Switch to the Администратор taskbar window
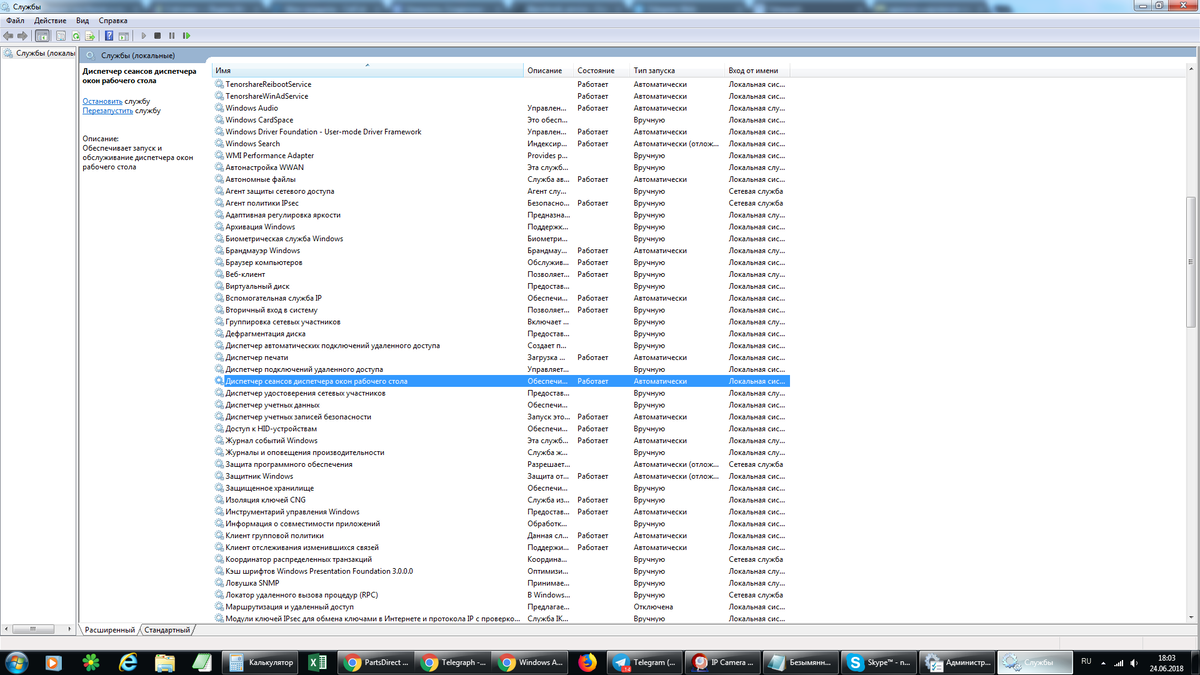This screenshot has width=1200, height=675. click(955, 662)
